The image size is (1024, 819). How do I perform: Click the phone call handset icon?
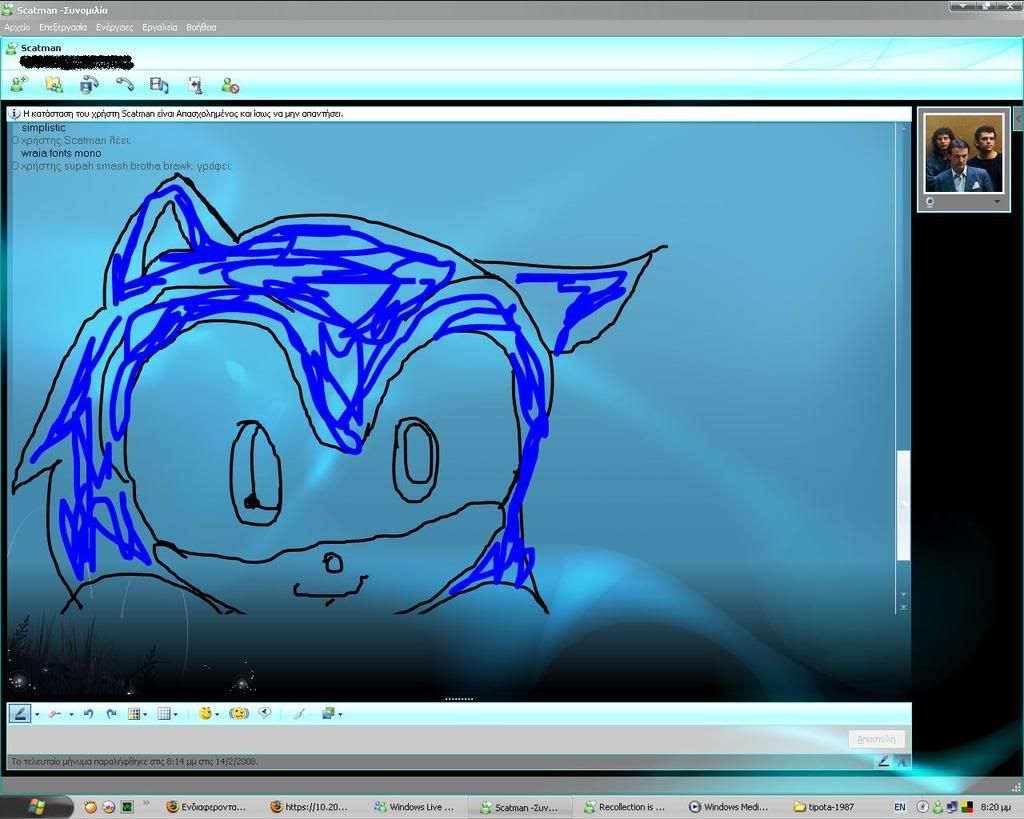click(x=124, y=85)
